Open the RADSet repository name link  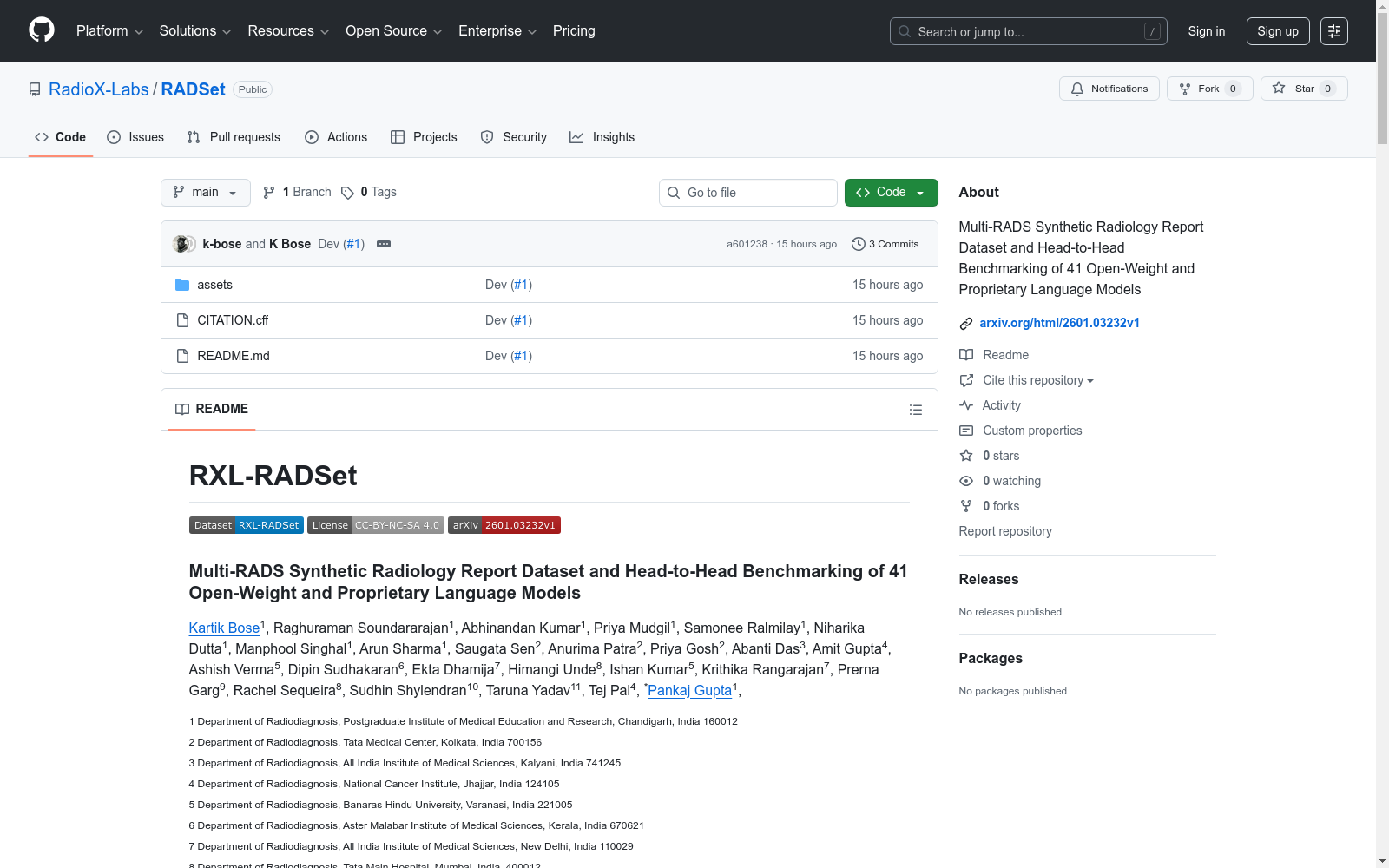point(193,89)
